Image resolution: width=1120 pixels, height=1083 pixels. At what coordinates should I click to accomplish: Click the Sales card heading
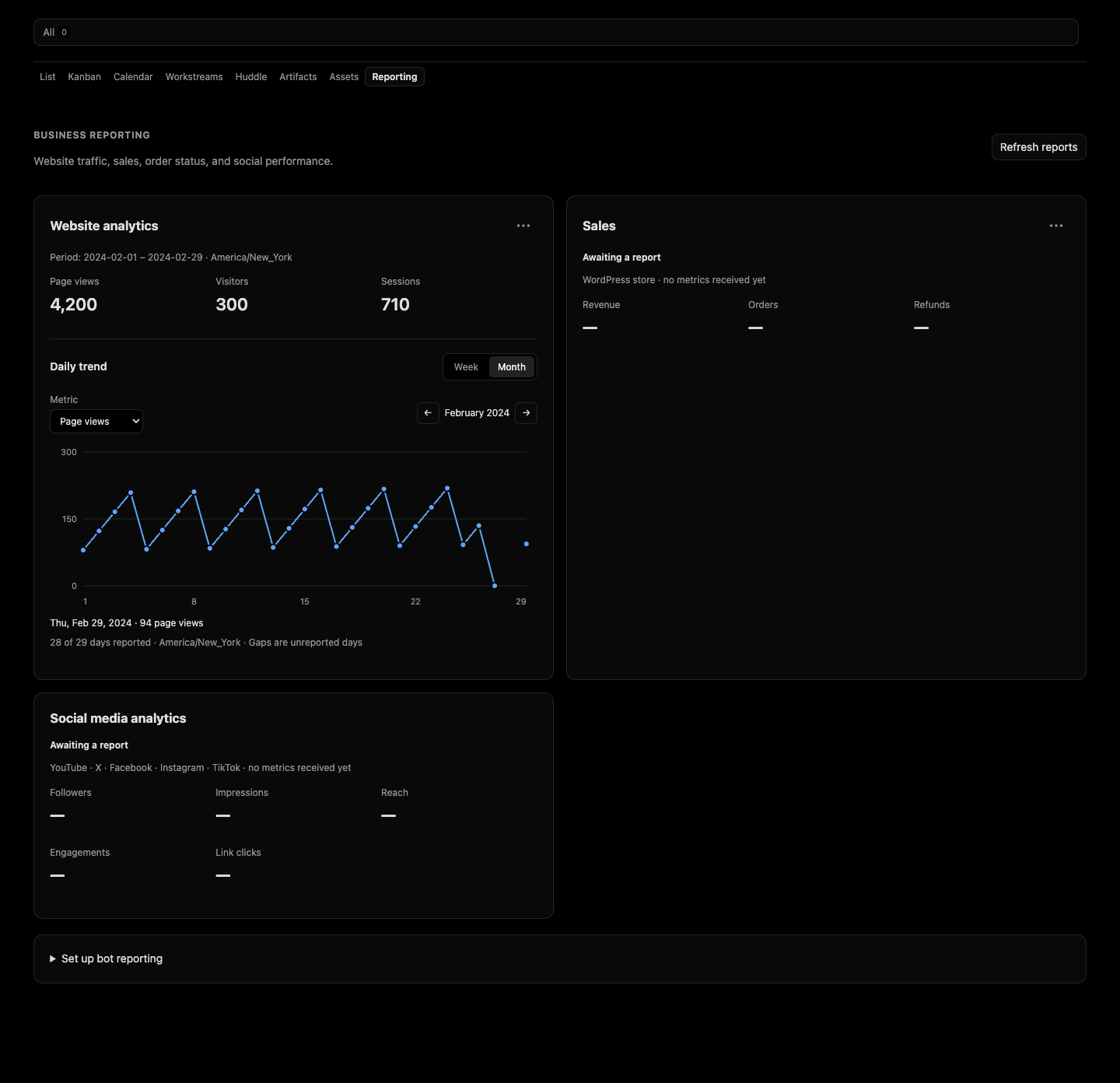[x=599, y=226]
